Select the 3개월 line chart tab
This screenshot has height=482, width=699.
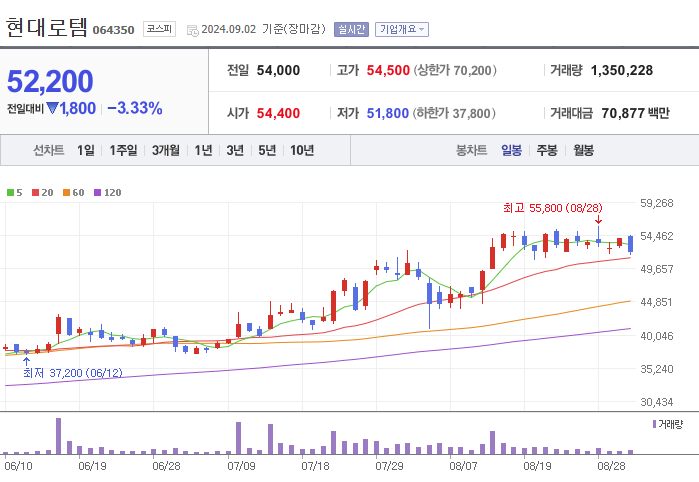[165, 150]
